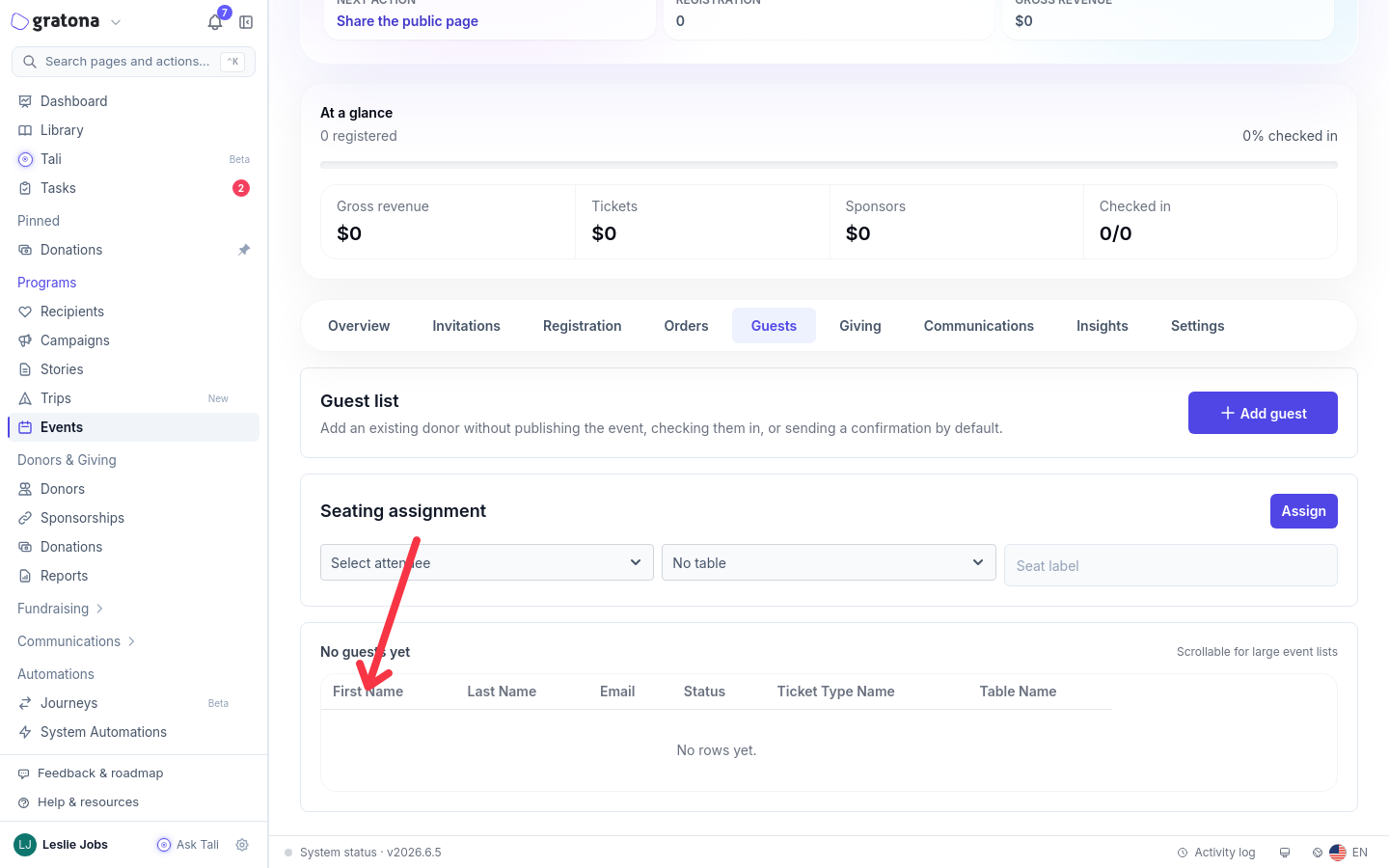Open Sponsorships link item
1389x868 pixels.
pyautogui.click(x=133, y=518)
